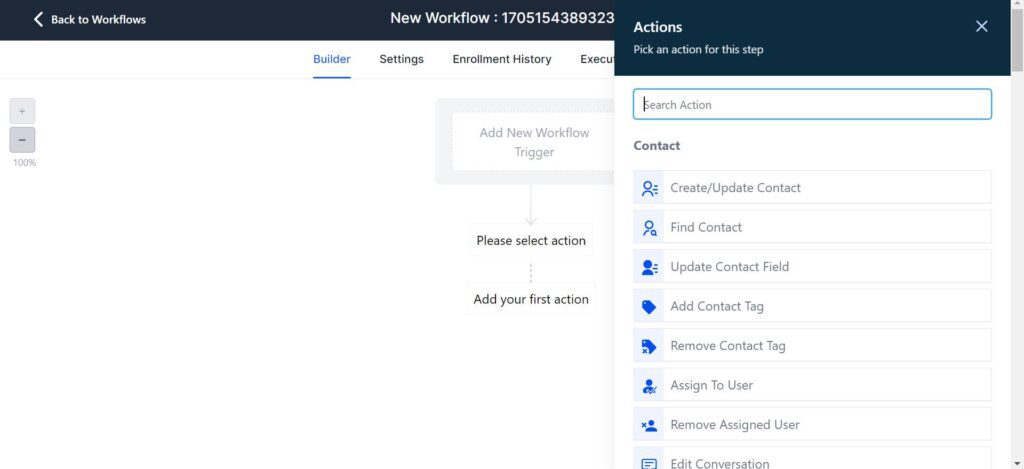The height and width of the screenshot is (469, 1024).
Task: Click the Update Contact Field icon
Action: (650, 267)
